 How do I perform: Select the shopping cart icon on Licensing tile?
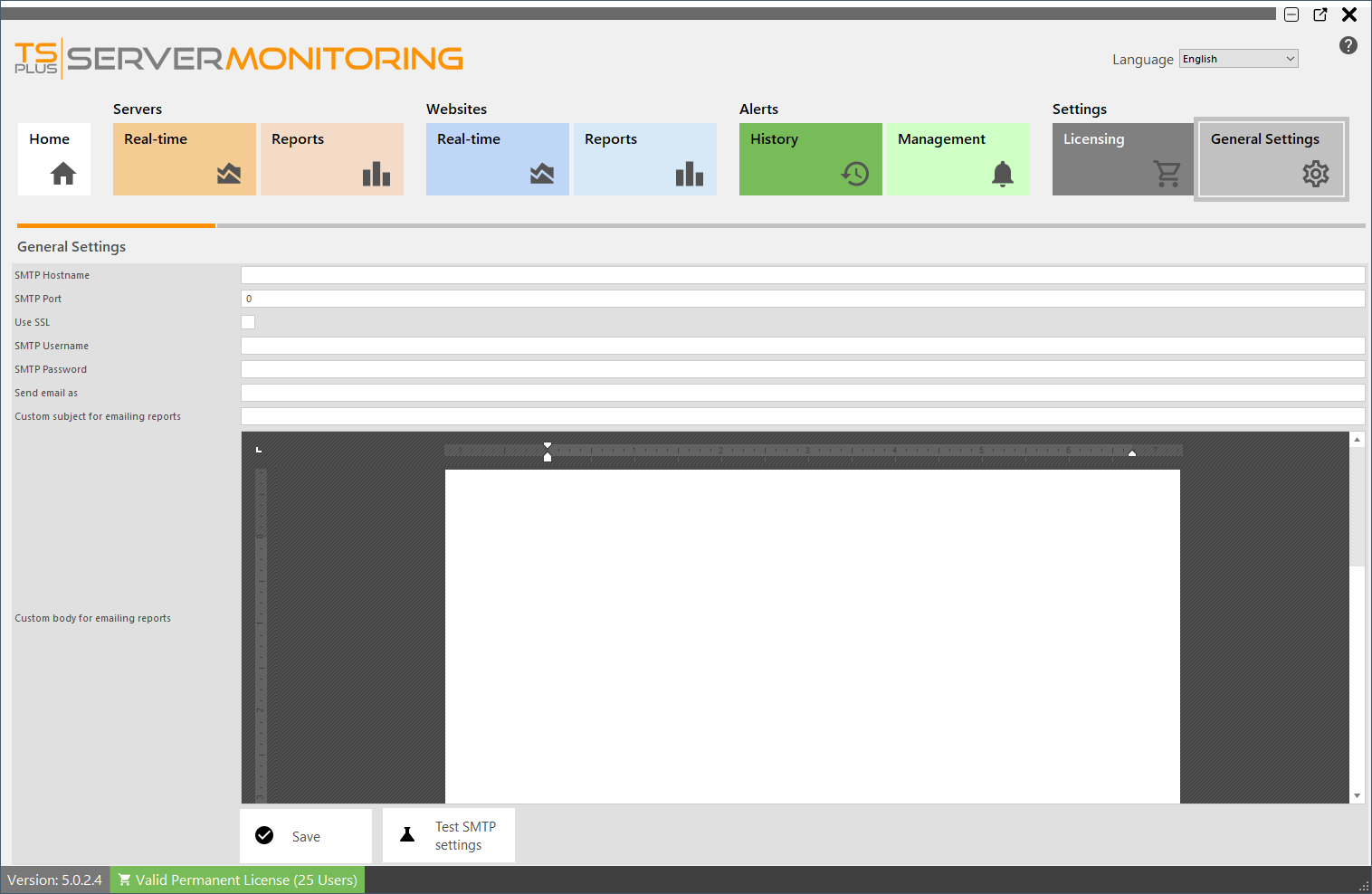1167,174
